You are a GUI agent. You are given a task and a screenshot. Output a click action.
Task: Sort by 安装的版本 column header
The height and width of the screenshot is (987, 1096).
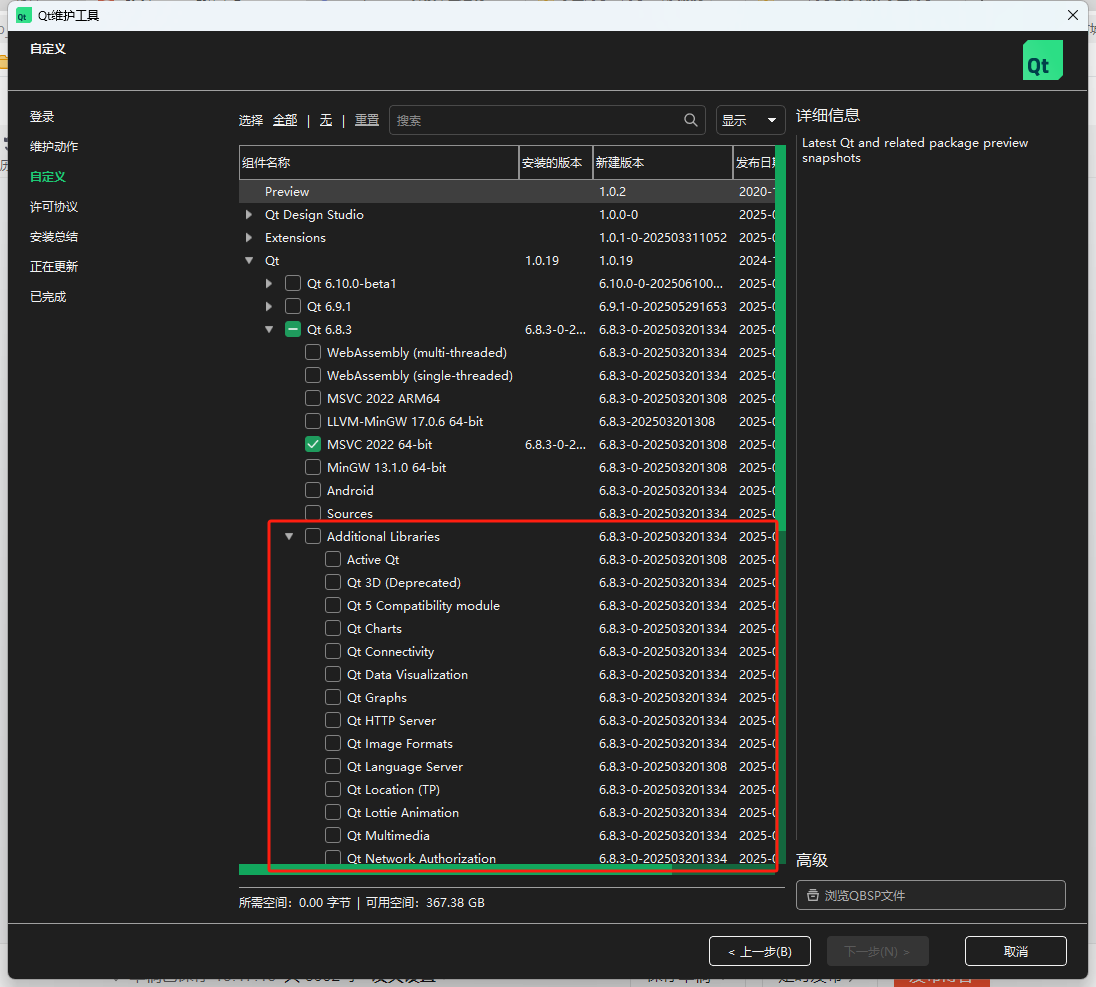[556, 163]
